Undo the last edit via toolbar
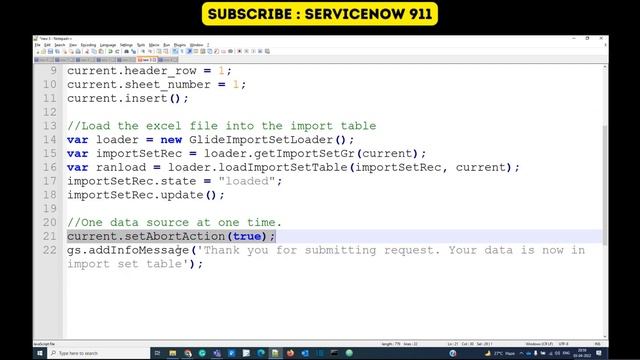This screenshot has width=640, height=360. coord(110,51)
